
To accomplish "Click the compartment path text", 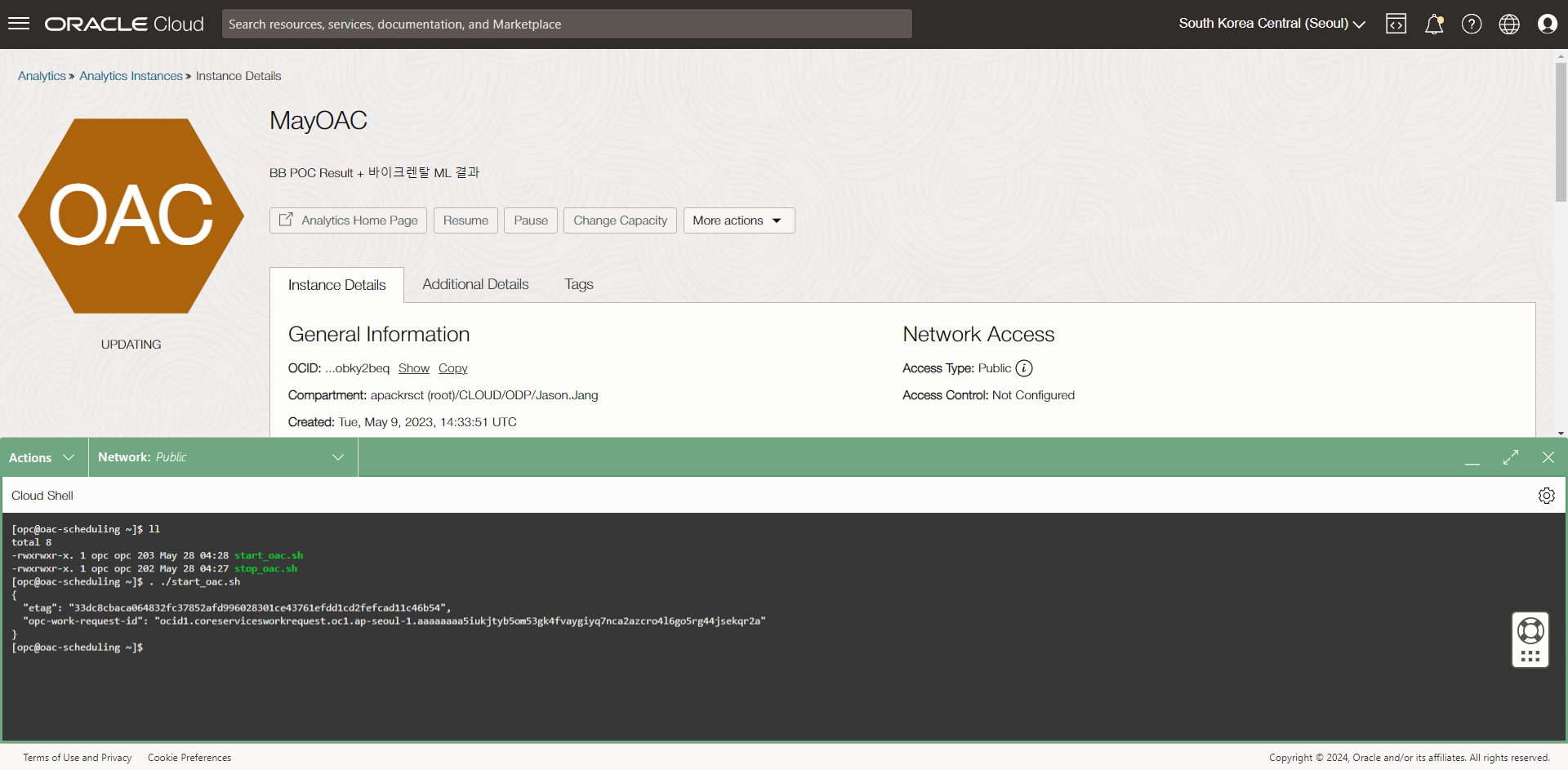I will click(x=484, y=395).
